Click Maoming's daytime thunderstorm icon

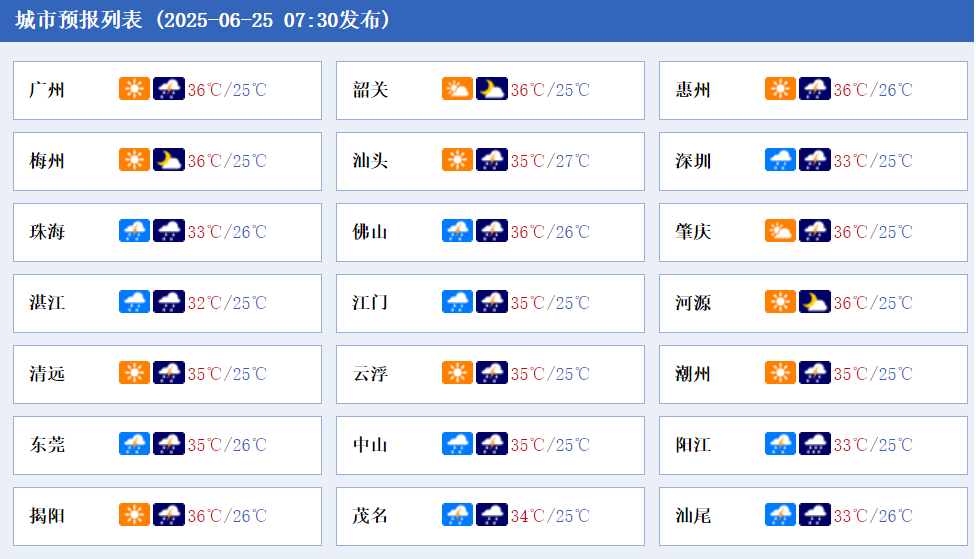coord(458,515)
